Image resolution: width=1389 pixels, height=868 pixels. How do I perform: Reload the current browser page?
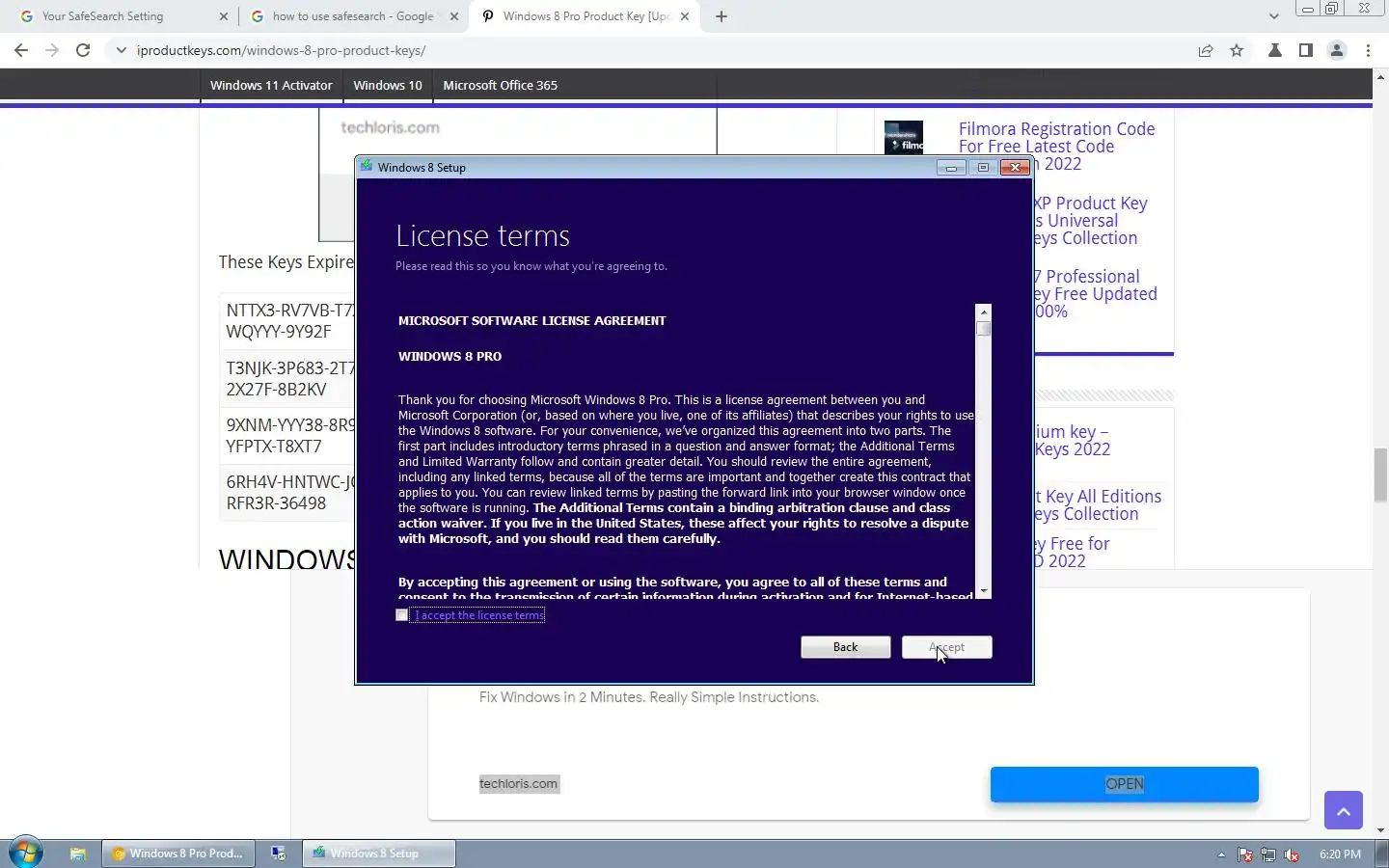point(83,50)
